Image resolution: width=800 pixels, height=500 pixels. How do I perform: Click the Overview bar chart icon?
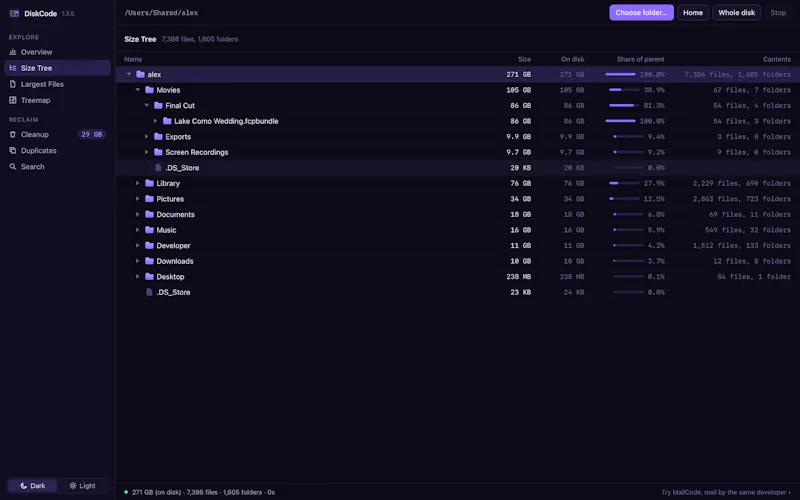point(13,52)
